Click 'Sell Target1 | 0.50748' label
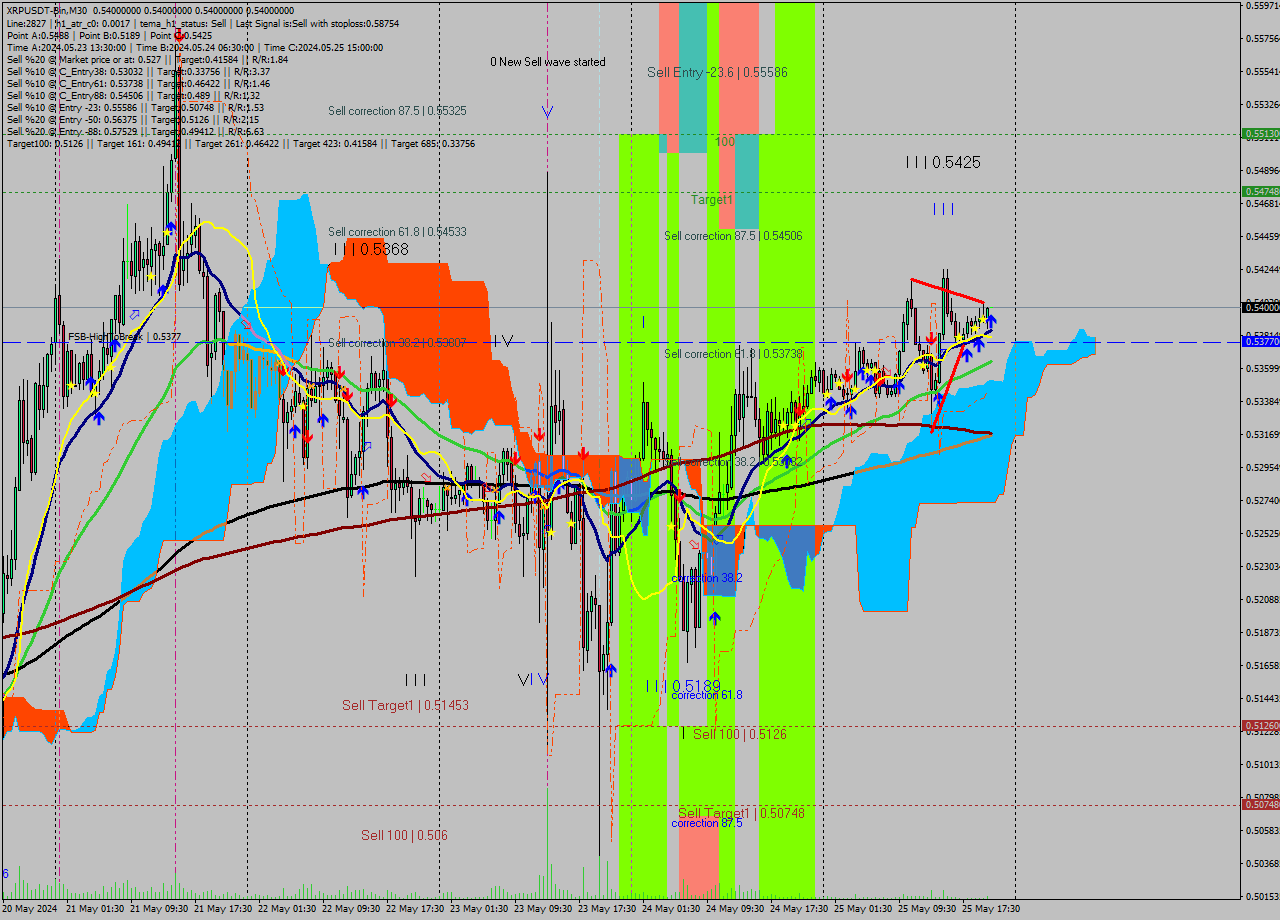Viewport: 1280px width, 920px height. coord(741,813)
